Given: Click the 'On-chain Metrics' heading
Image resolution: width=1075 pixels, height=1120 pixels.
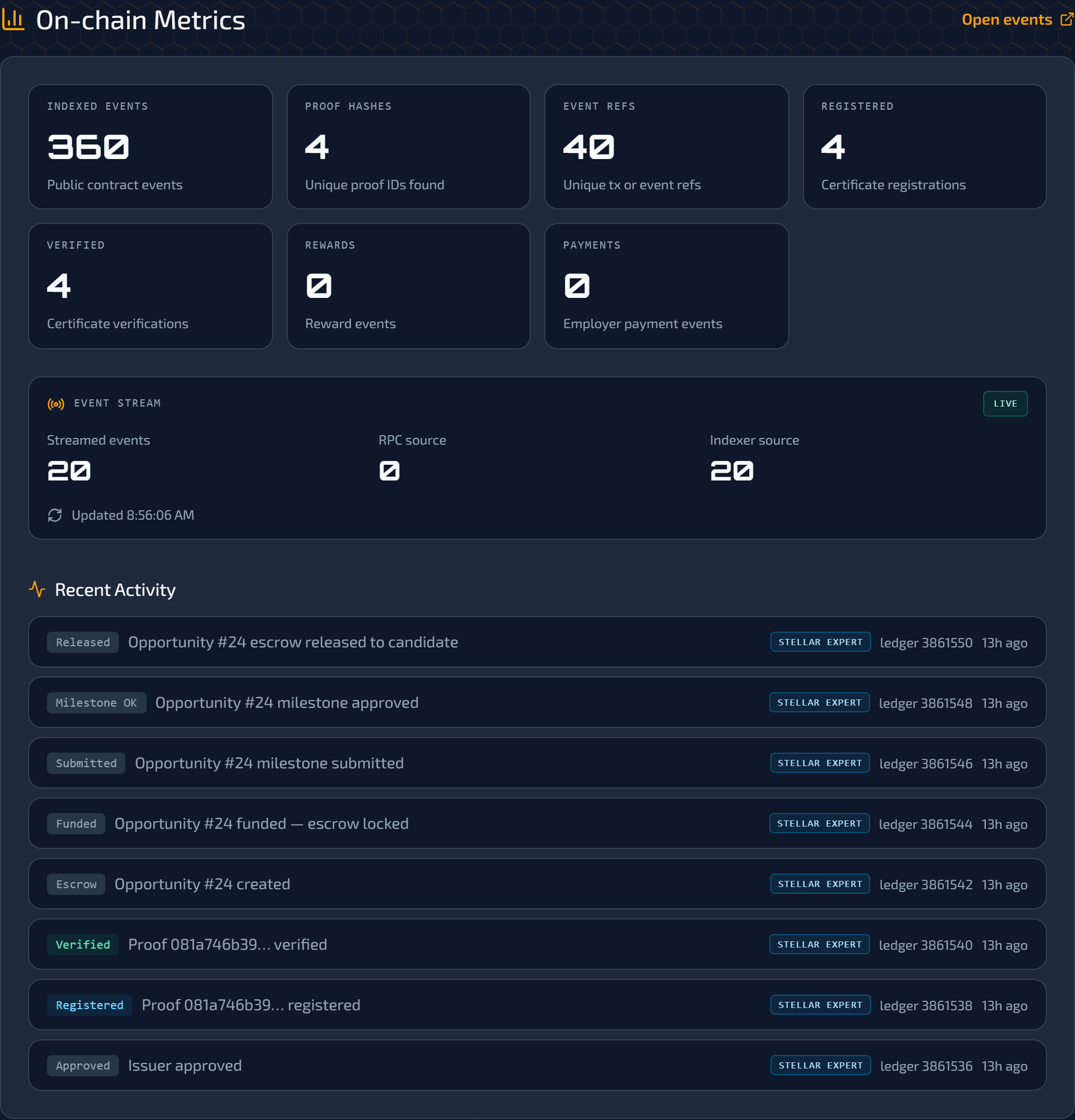Looking at the screenshot, I should point(141,20).
